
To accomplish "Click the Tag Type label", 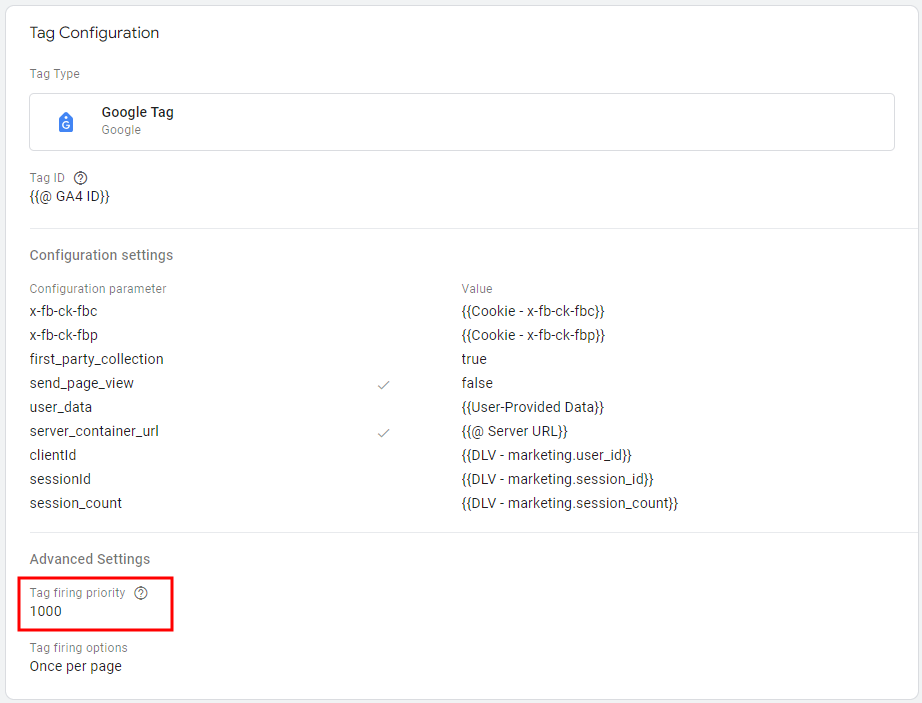I will point(55,73).
